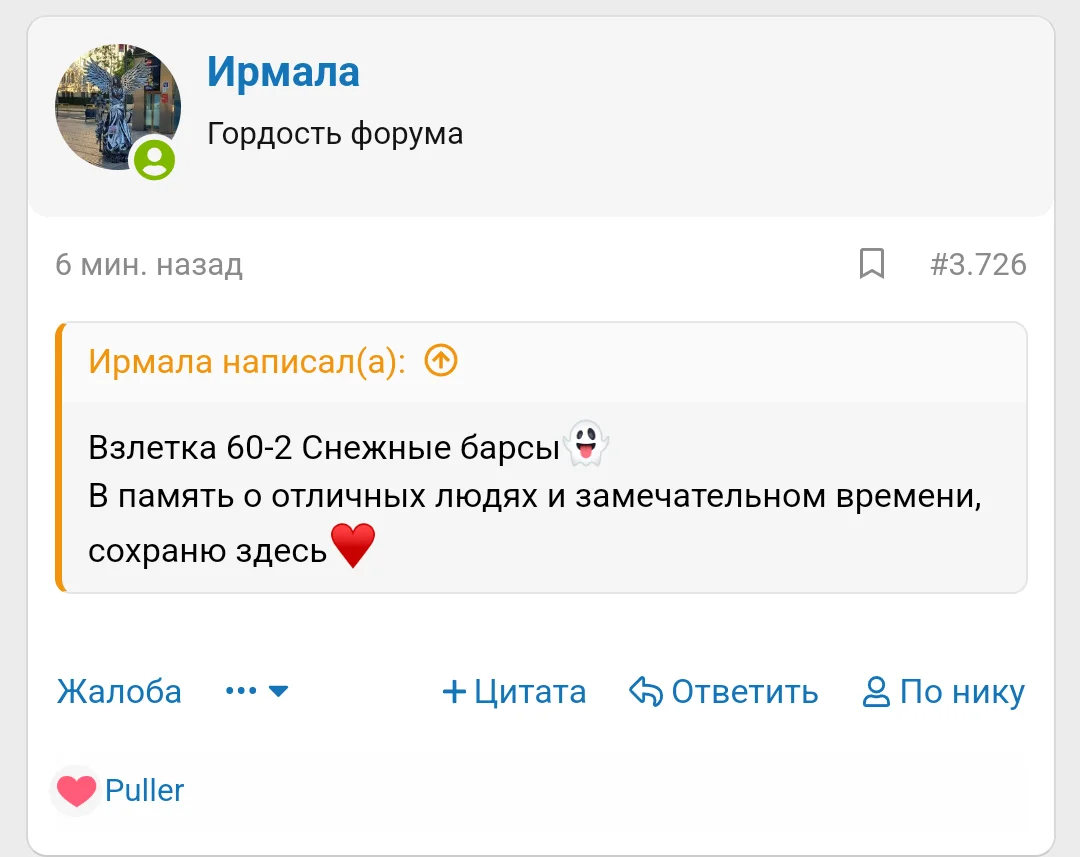Open Ирмала's profile via the username link
This screenshot has height=857, width=1080.
point(284,72)
